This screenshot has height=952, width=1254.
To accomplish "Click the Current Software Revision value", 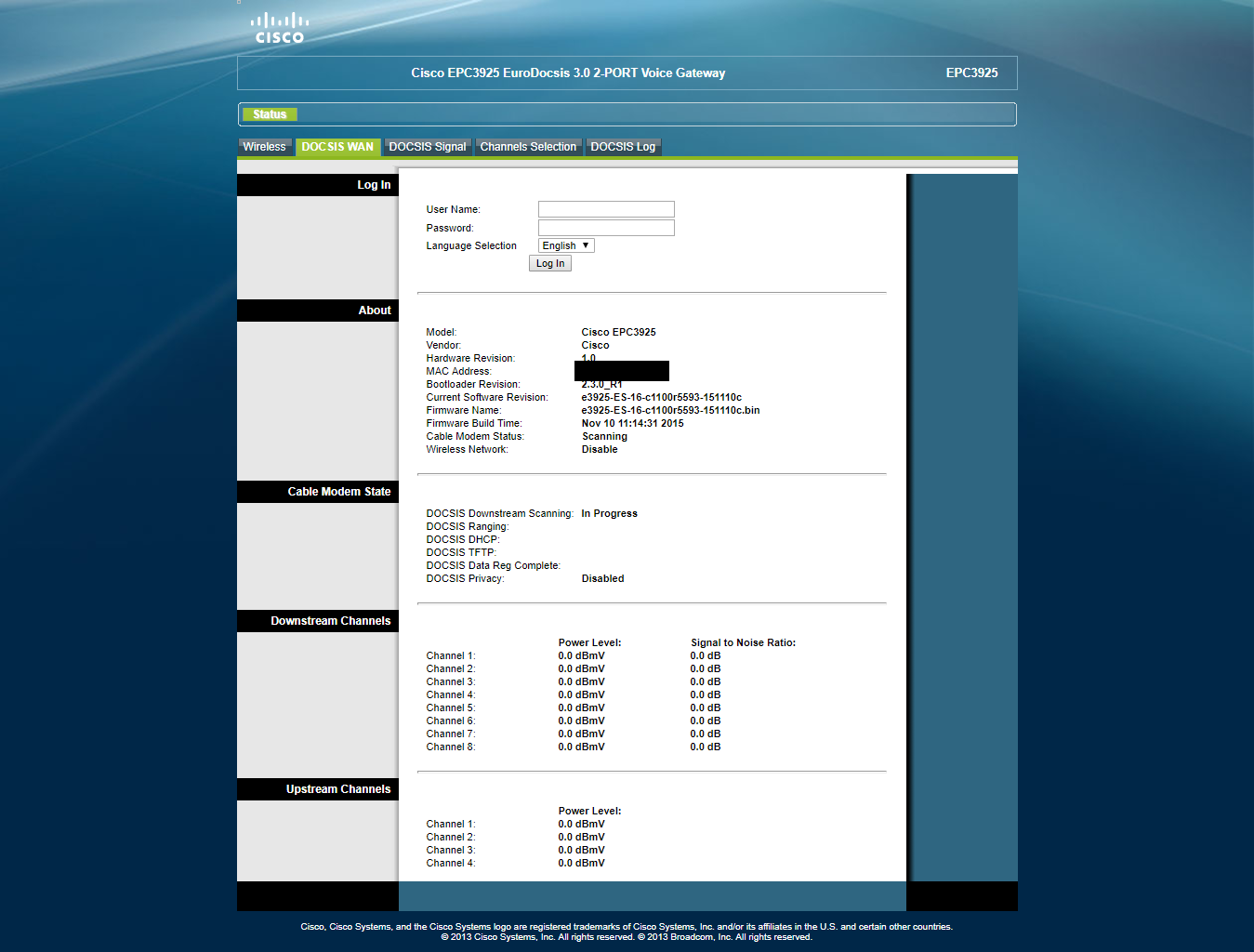I will point(662,397).
